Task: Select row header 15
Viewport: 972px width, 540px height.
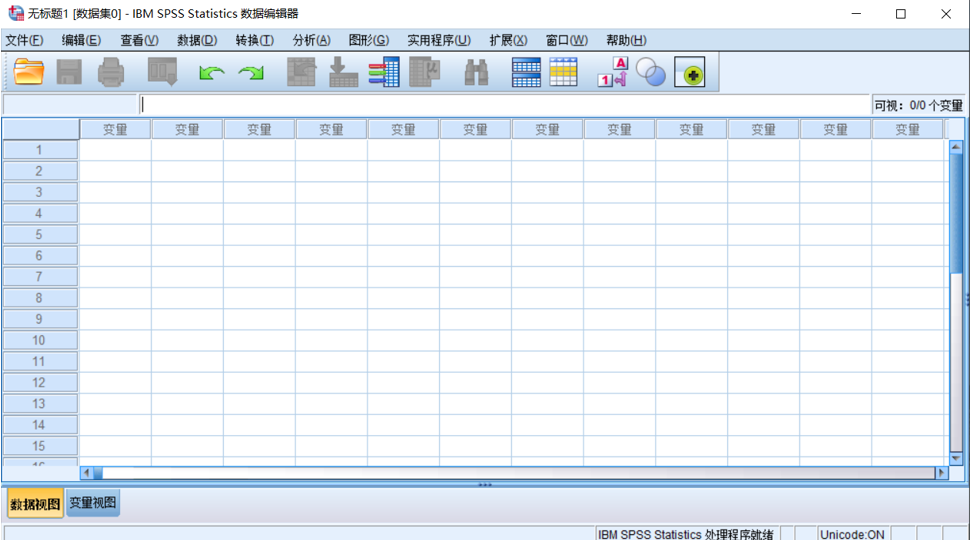Action: coord(40,446)
